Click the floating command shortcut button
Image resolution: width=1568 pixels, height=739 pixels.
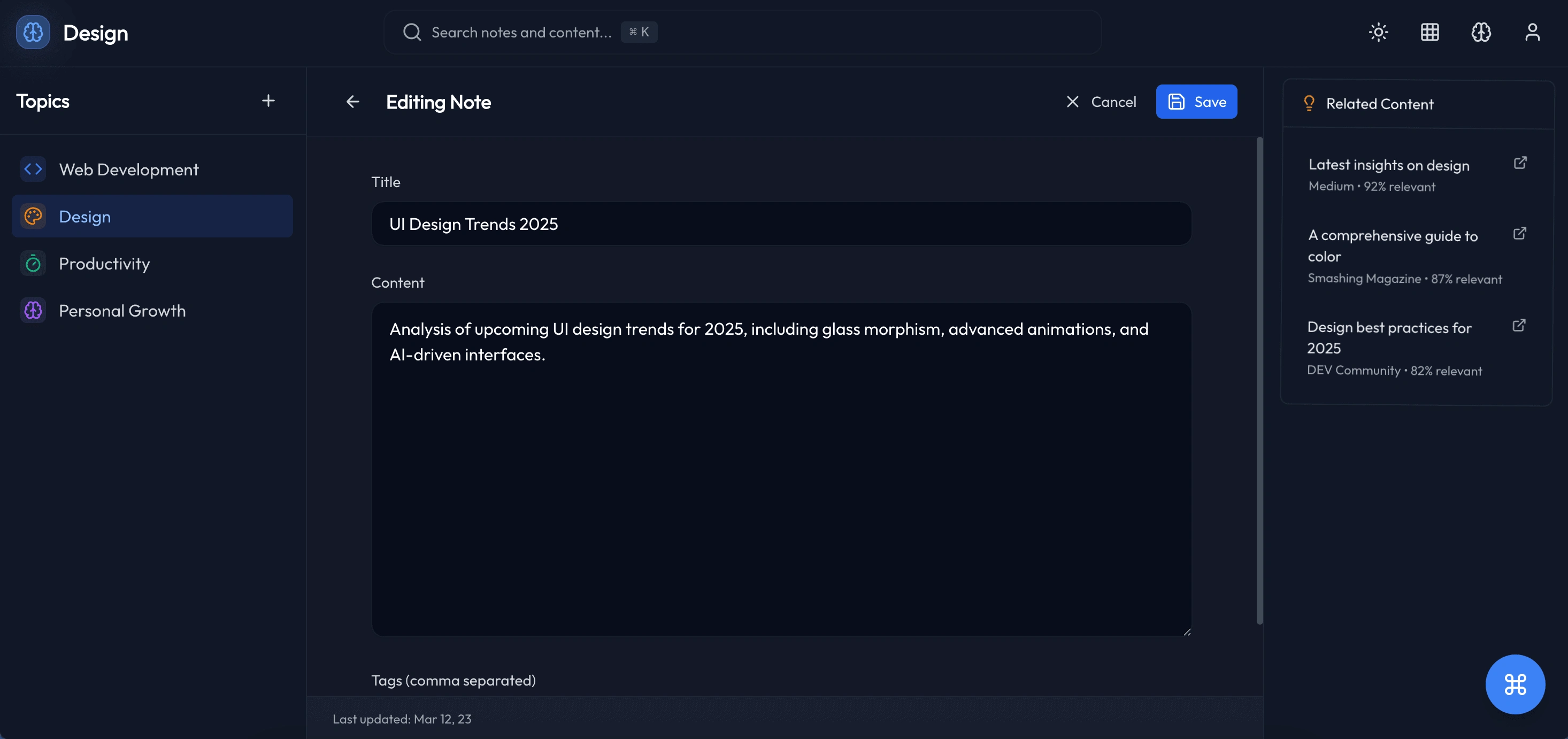(x=1515, y=684)
